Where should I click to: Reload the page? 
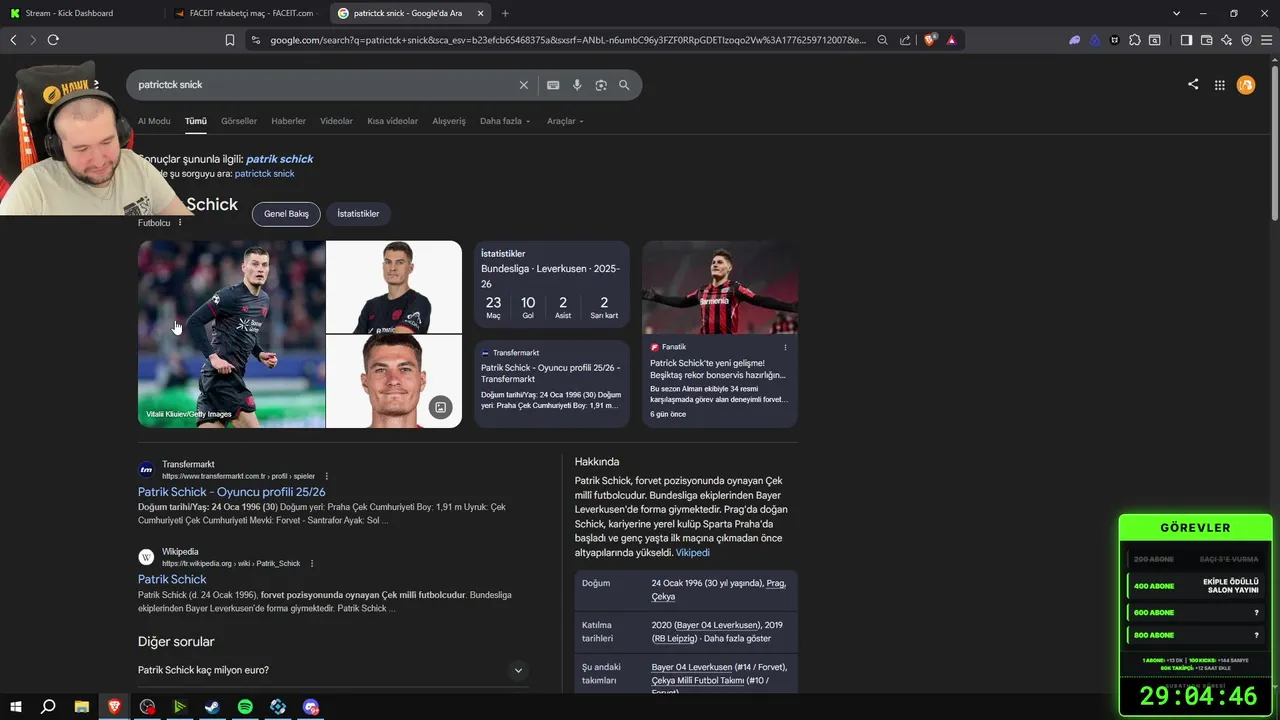coord(53,40)
